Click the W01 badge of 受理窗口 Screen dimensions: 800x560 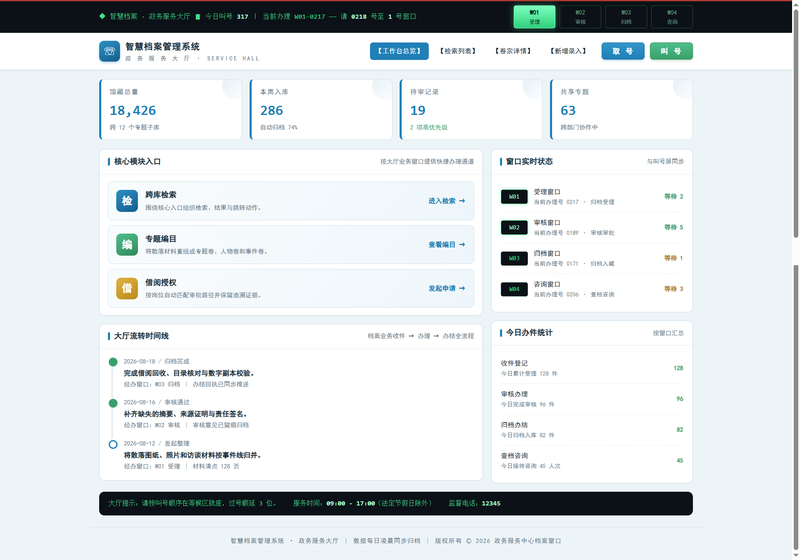click(514, 197)
